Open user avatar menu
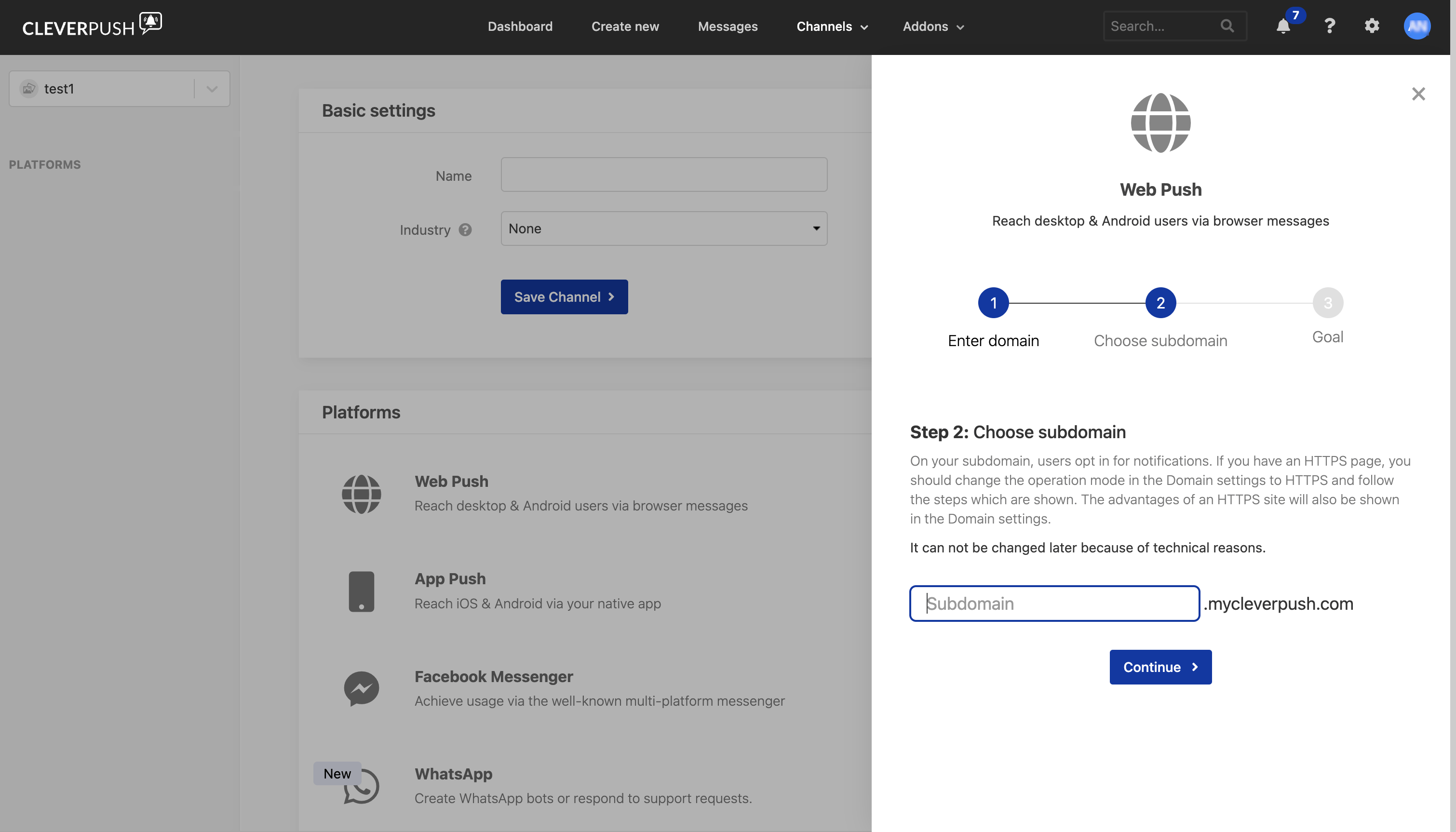The image size is (1456, 832). 1417,27
